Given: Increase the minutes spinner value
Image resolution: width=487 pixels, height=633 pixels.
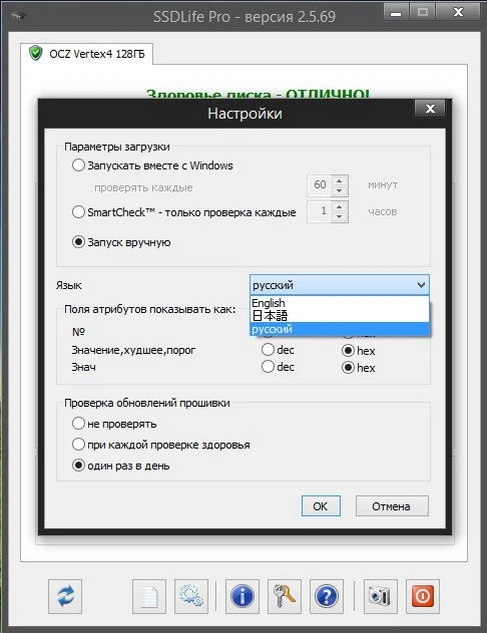Looking at the screenshot, I should [340, 180].
